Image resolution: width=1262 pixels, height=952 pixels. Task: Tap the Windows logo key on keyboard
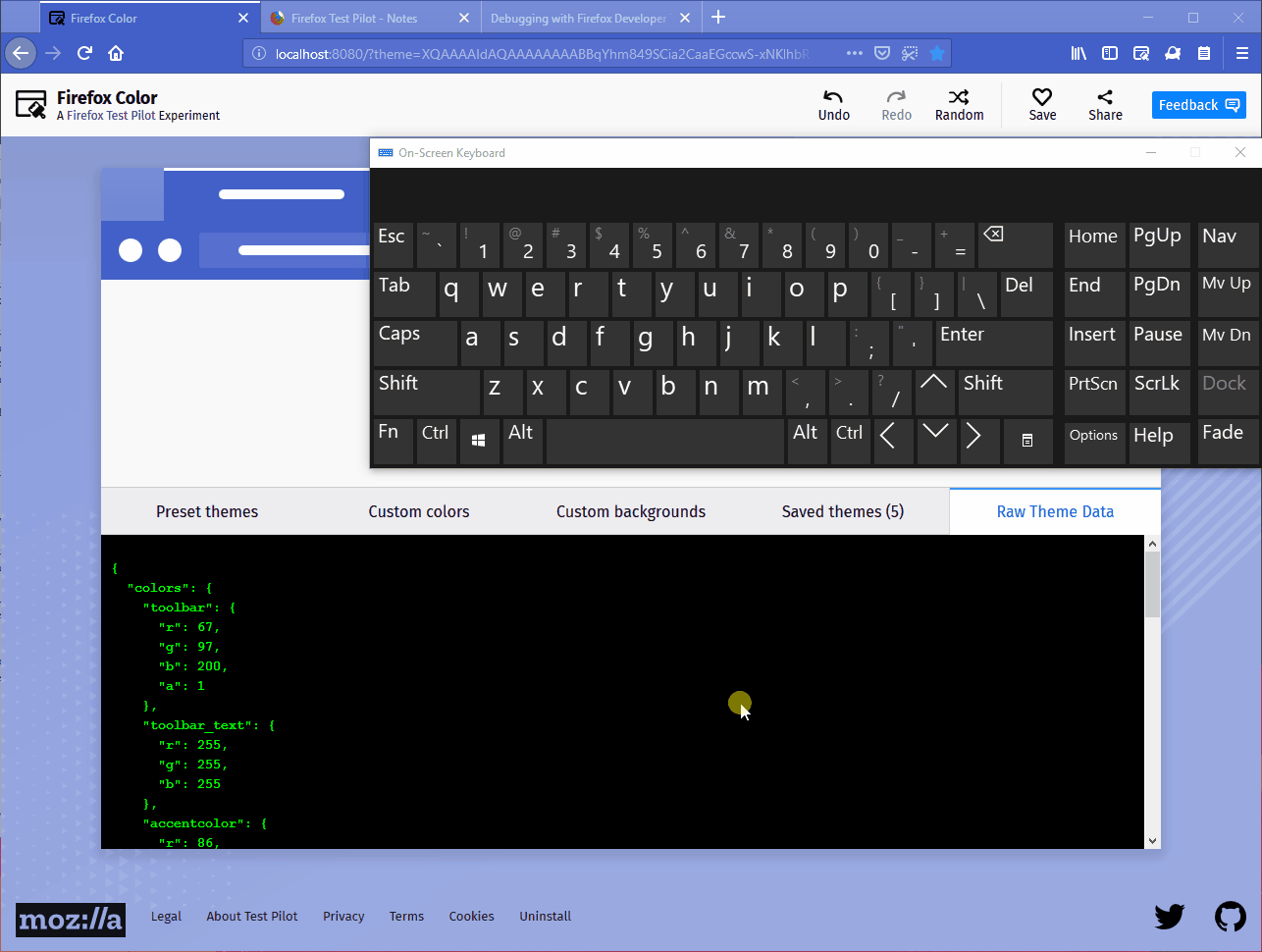tap(478, 442)
